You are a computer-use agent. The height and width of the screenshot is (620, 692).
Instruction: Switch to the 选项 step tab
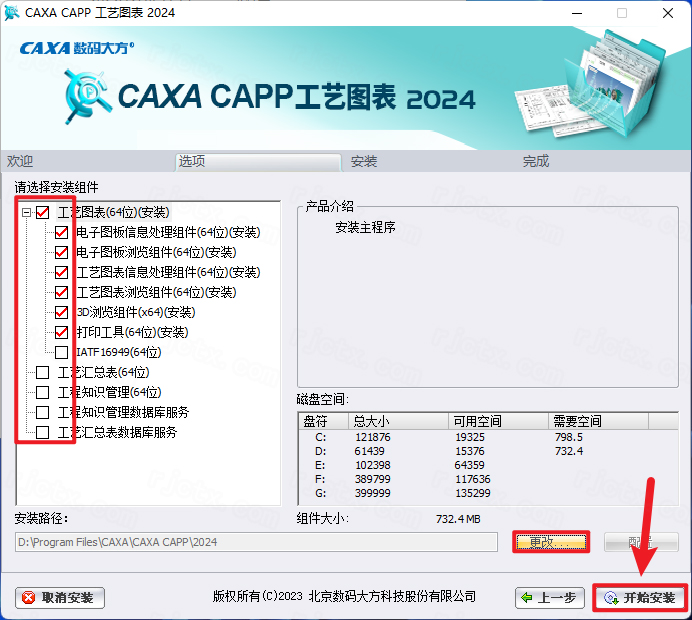(x=192, y=161)
